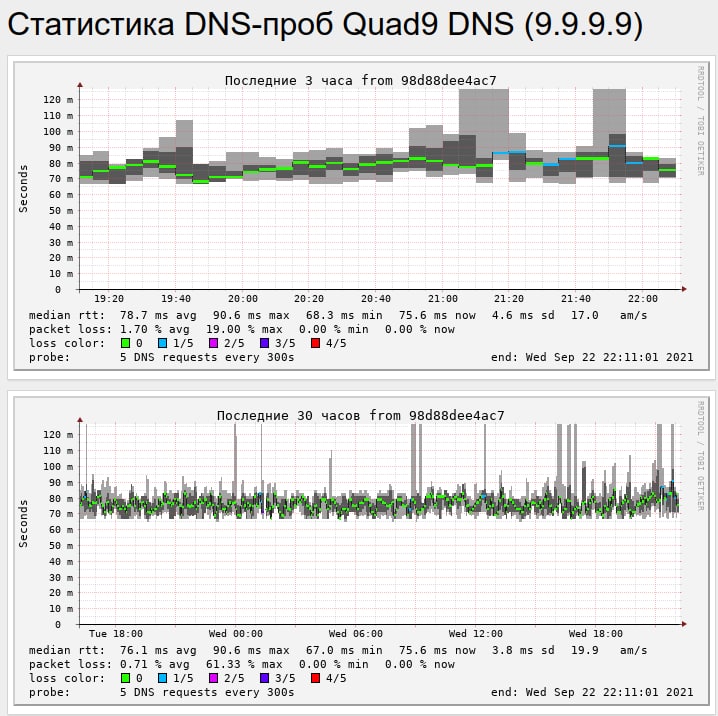Screen dimensions: 718x716
Task: Click the Wed 18:00 axis label
Action: [596, 634]
